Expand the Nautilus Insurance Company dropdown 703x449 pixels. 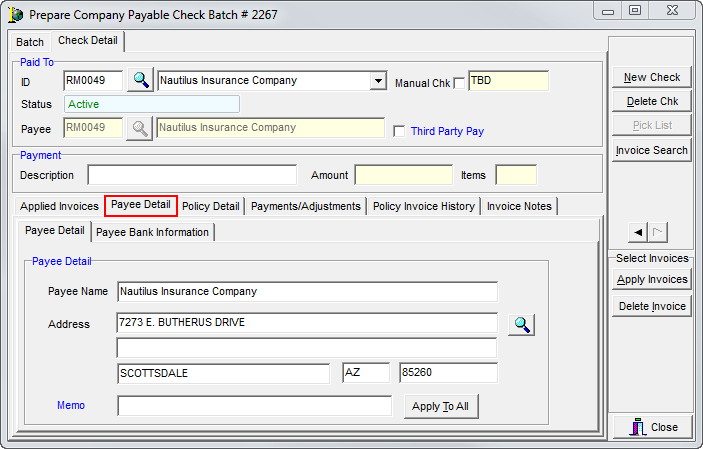click(377, 81)
